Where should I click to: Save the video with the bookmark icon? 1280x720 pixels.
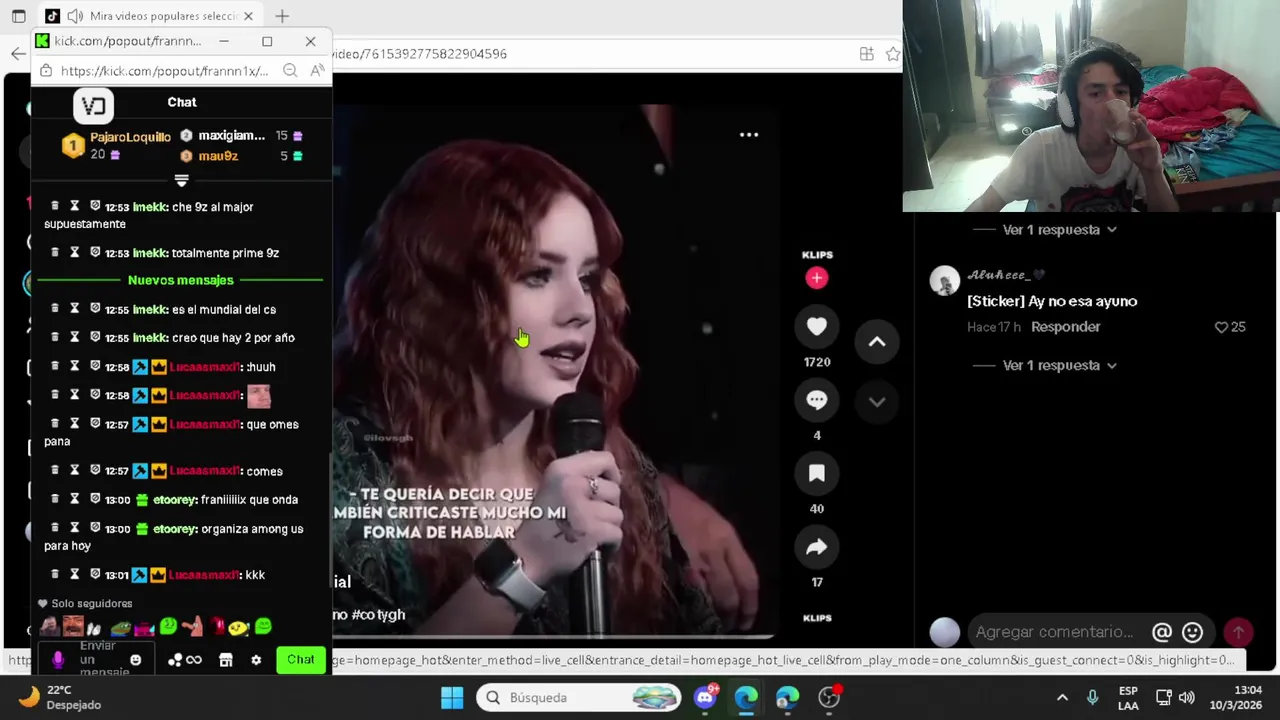point(817,473)
